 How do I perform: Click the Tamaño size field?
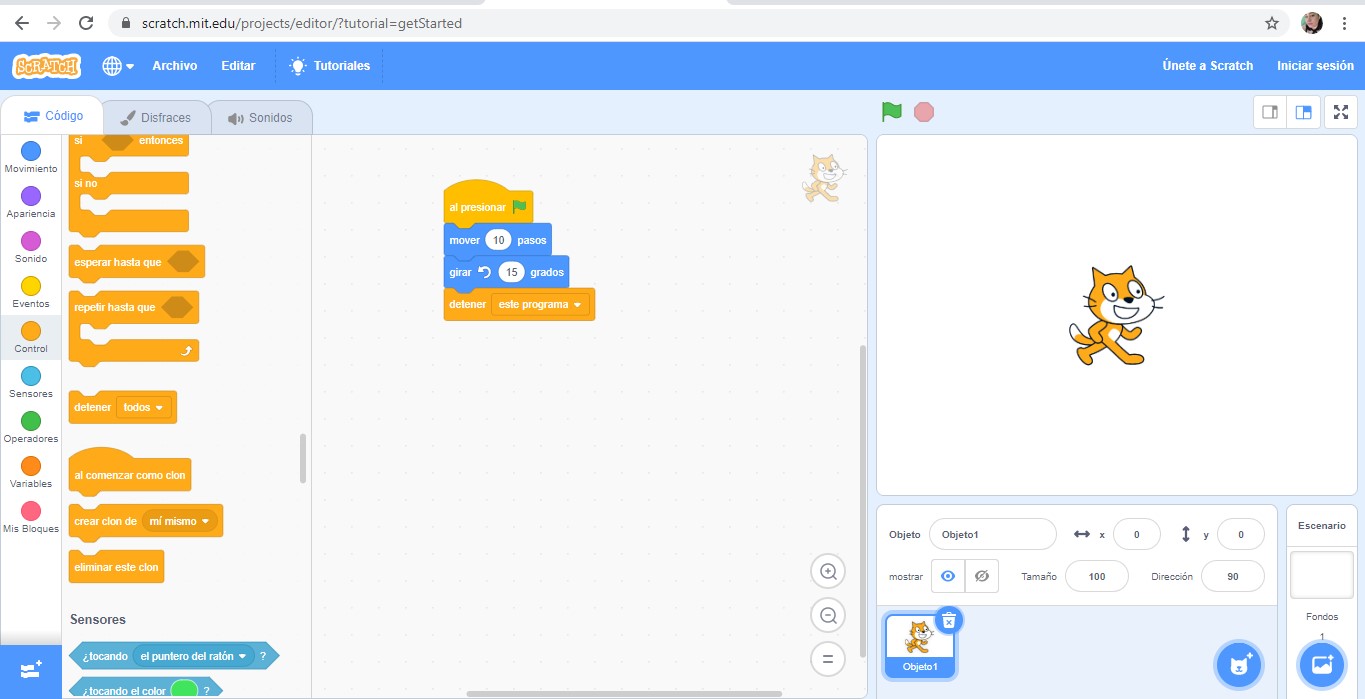1097,576
